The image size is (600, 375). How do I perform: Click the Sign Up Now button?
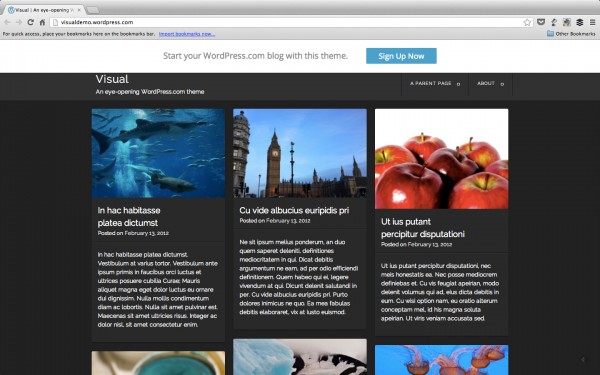coord(401,56)
